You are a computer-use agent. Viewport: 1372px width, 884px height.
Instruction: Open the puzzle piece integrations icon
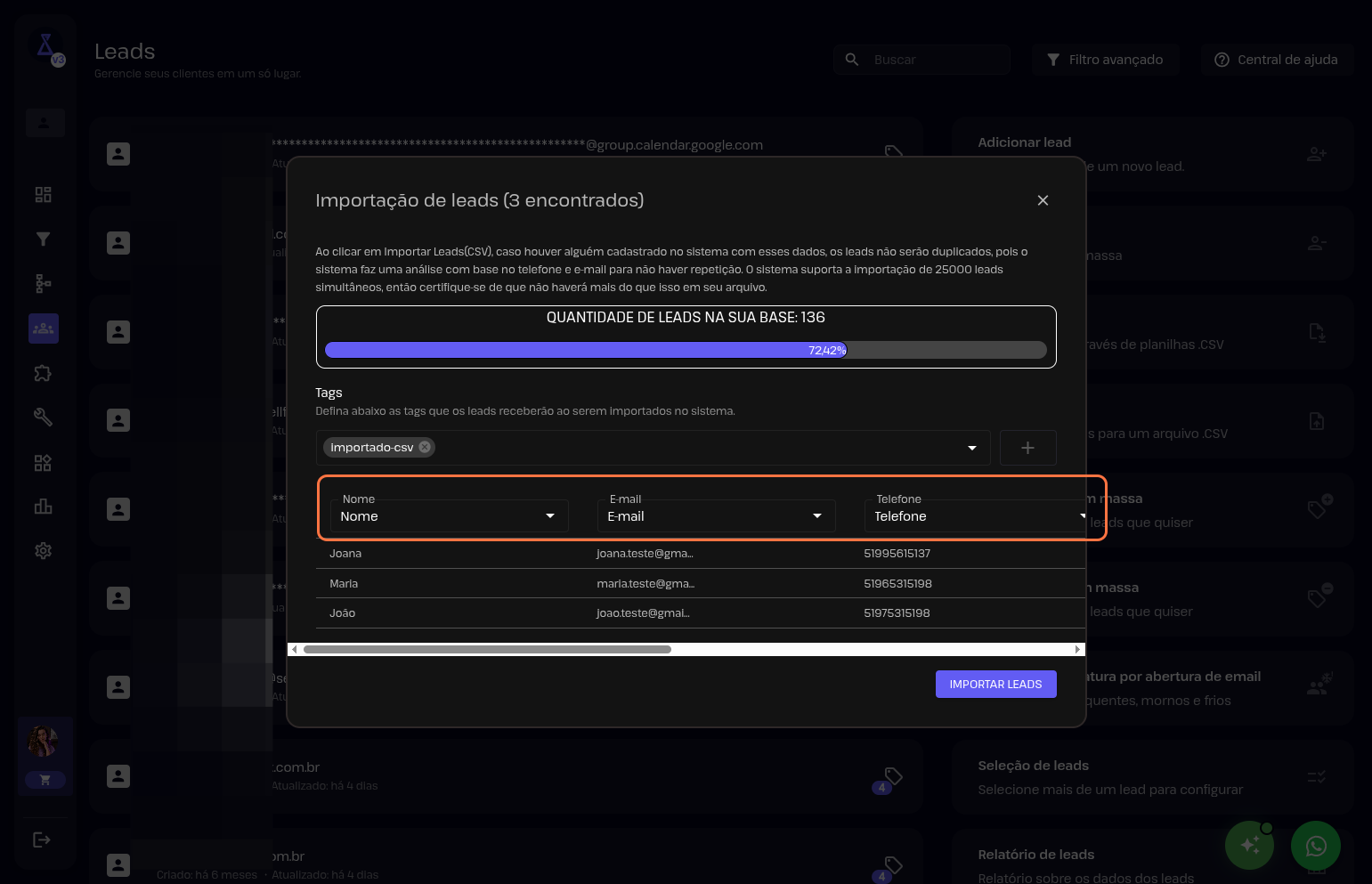pyautogui.click(x=43, y=373)
